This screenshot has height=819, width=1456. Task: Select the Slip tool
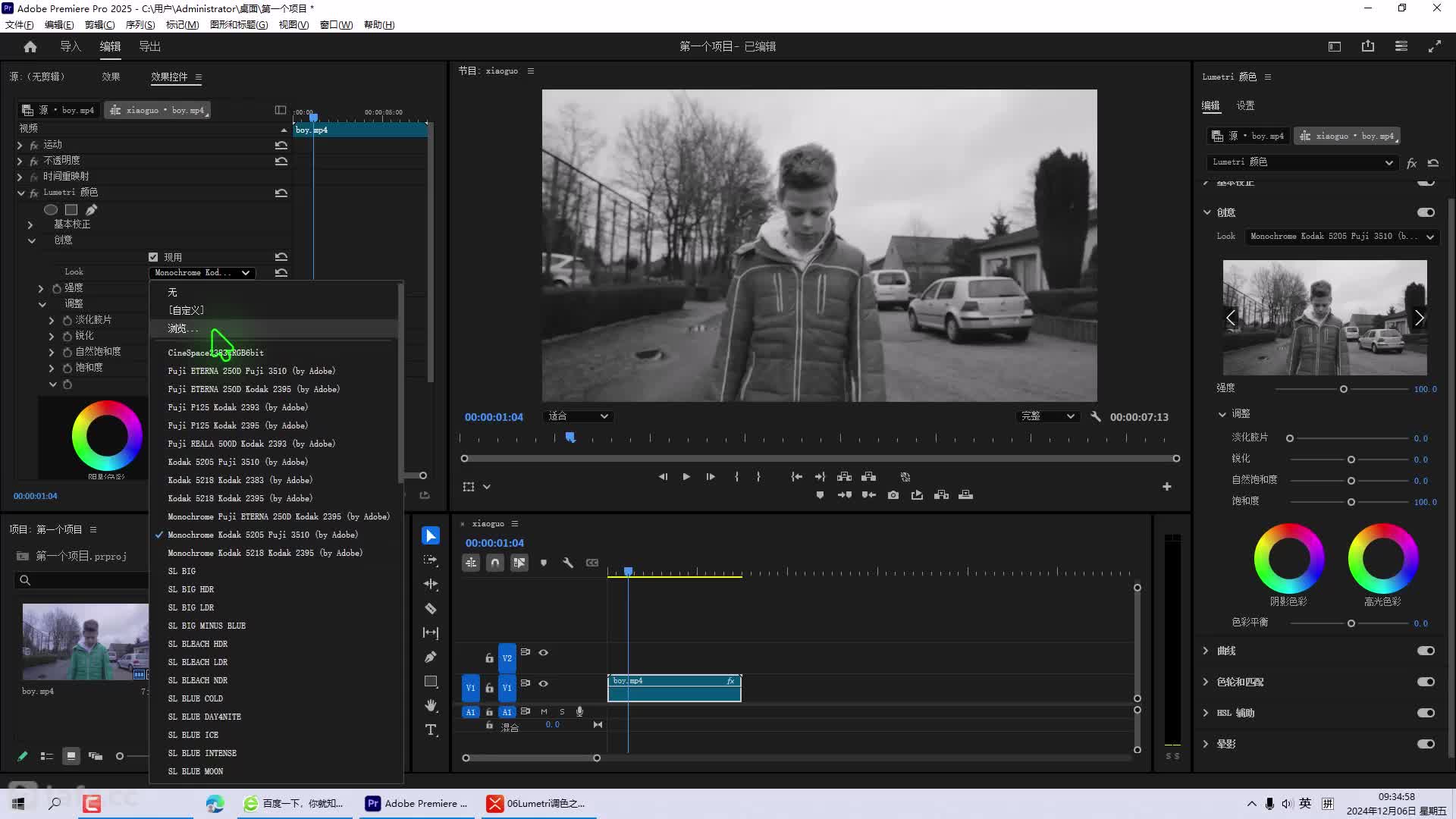(431, 632)
